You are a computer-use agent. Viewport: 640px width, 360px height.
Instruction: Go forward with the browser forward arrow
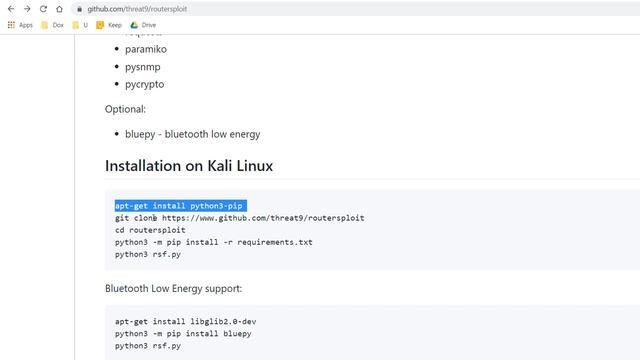[x=27, y=9]
